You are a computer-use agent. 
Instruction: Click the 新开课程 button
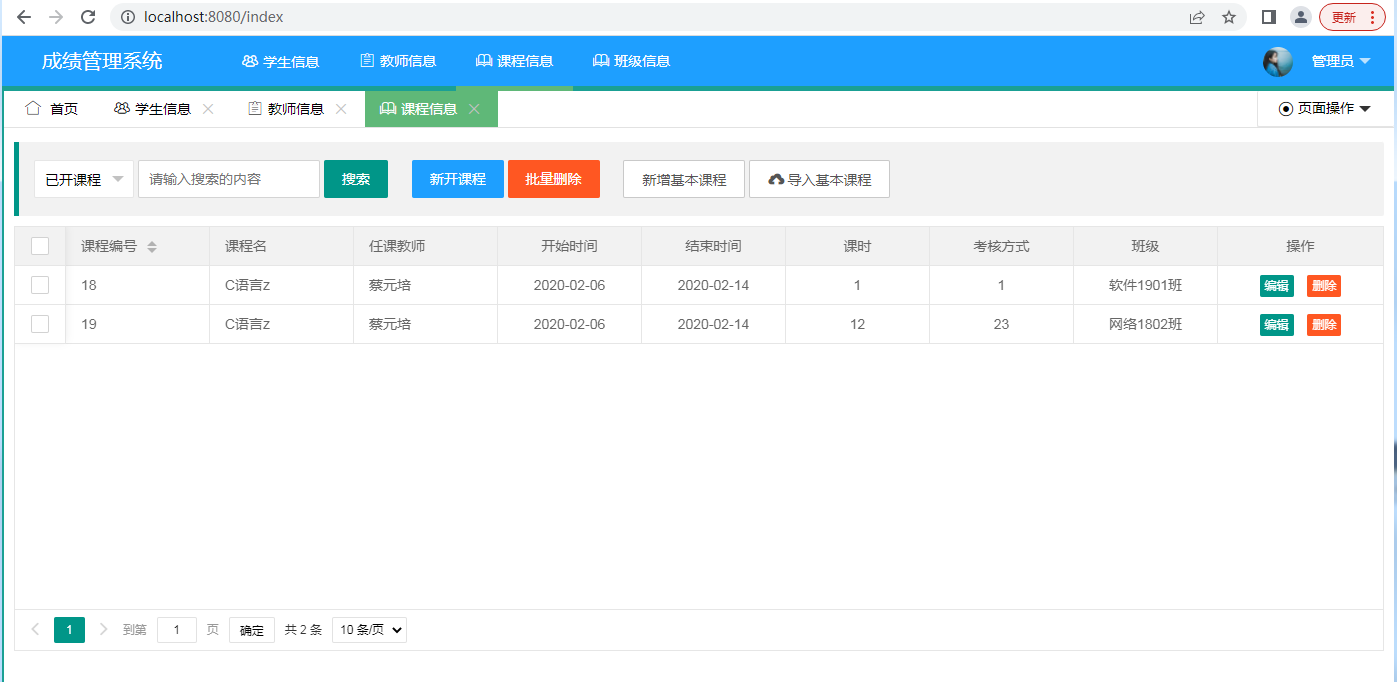[x=457, y=179]
